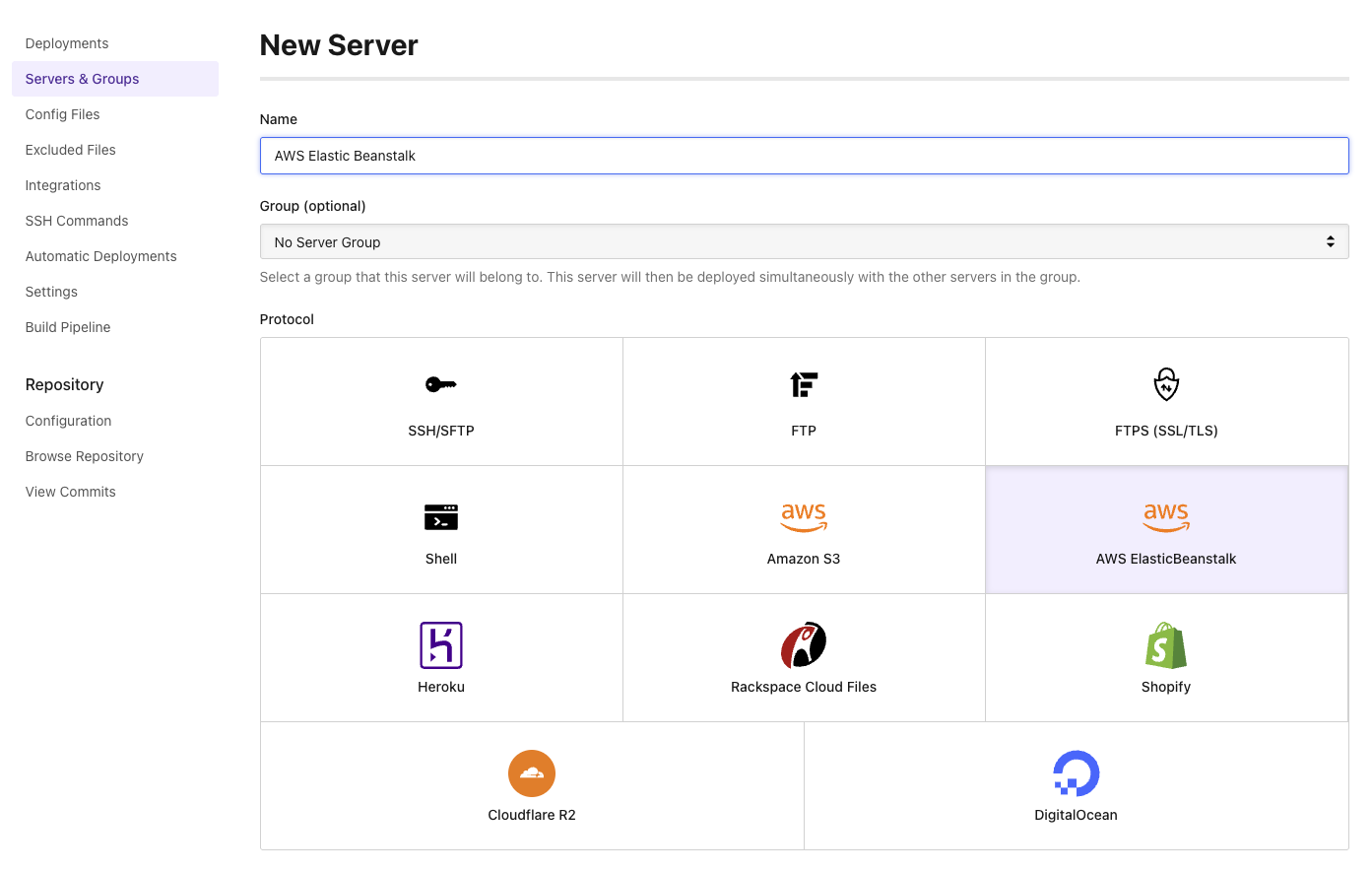This screenshot has height=872, width=1372.
Task: Choose the Amazon S3 aws logo
Action: click(x=804, y=517)
